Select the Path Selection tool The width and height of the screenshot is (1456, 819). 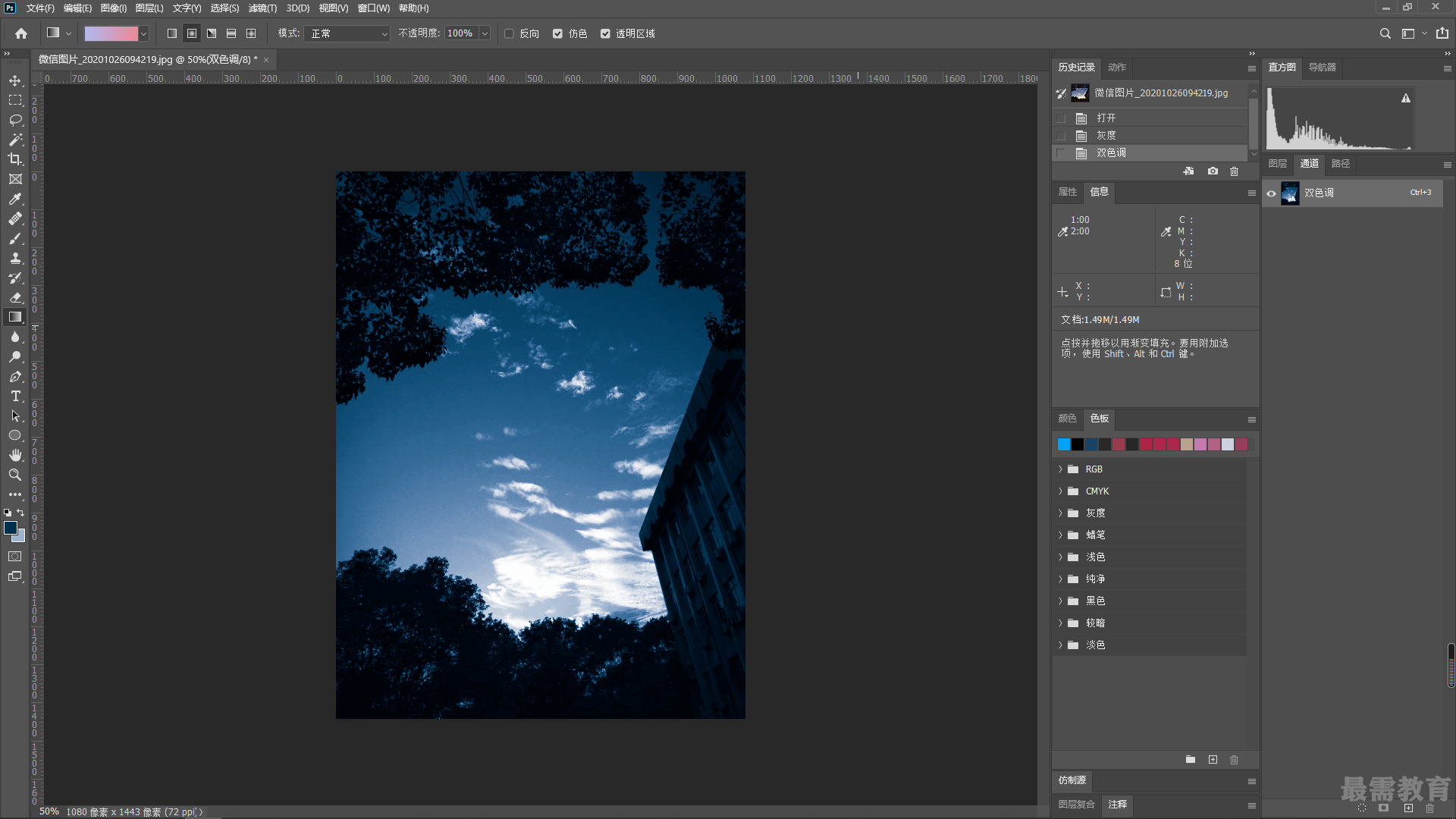point(15,416)
